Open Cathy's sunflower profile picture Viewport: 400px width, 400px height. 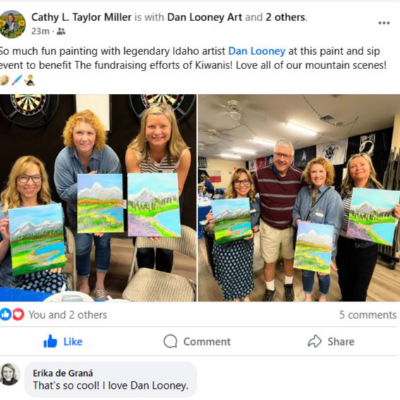13,24
